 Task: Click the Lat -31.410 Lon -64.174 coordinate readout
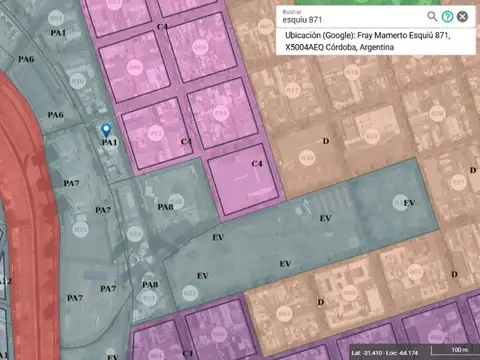(384, 353)
